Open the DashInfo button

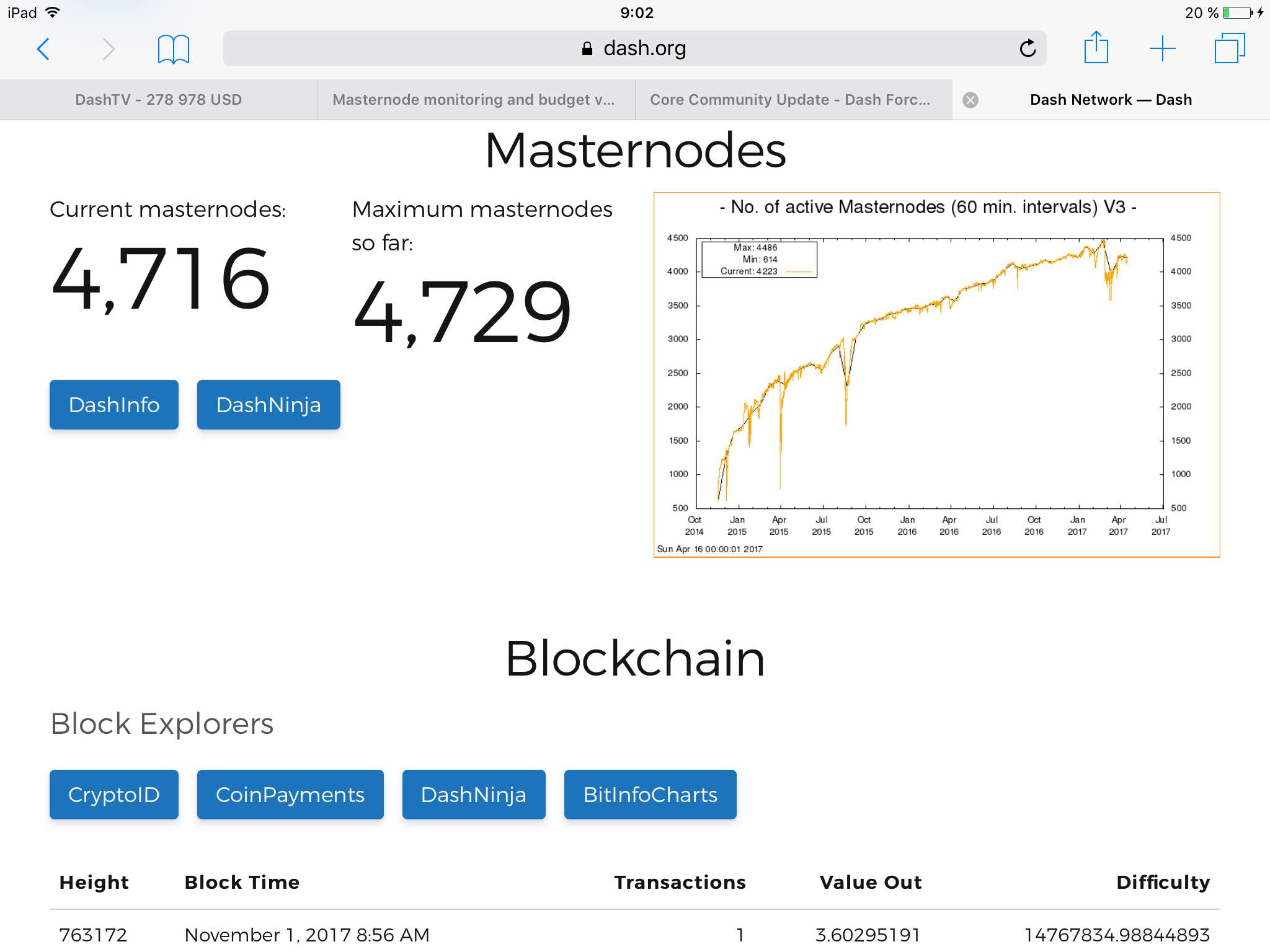click(x=114, y=405)
